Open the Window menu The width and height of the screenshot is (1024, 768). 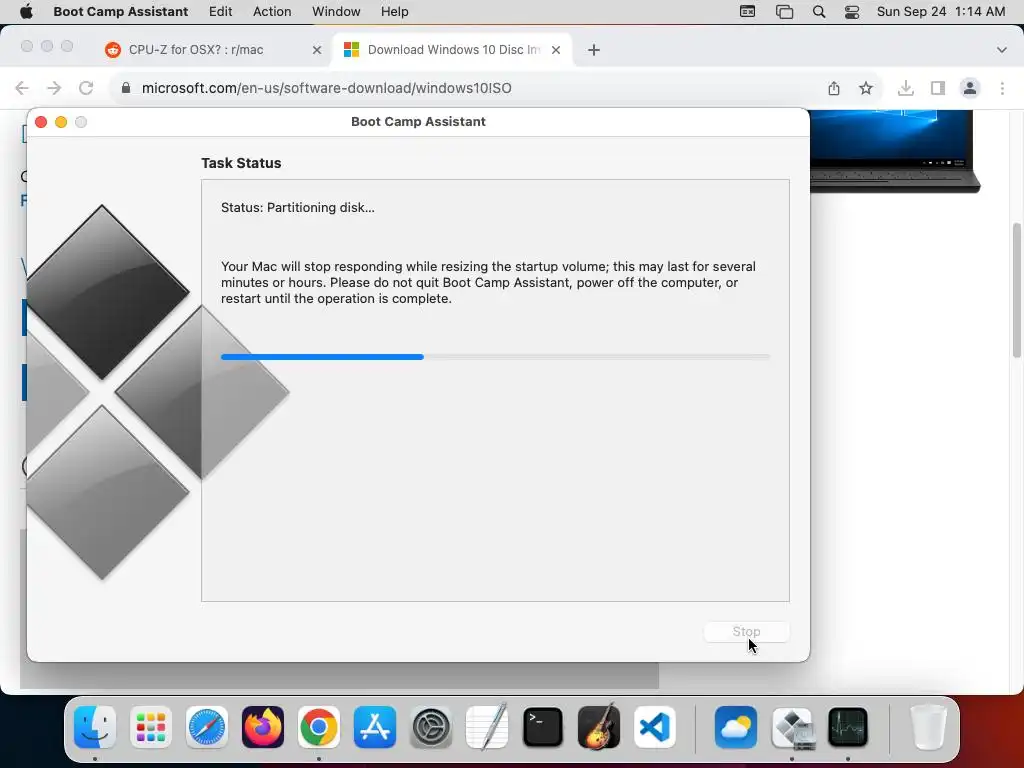pyautogui.click(x=336, y=12)
